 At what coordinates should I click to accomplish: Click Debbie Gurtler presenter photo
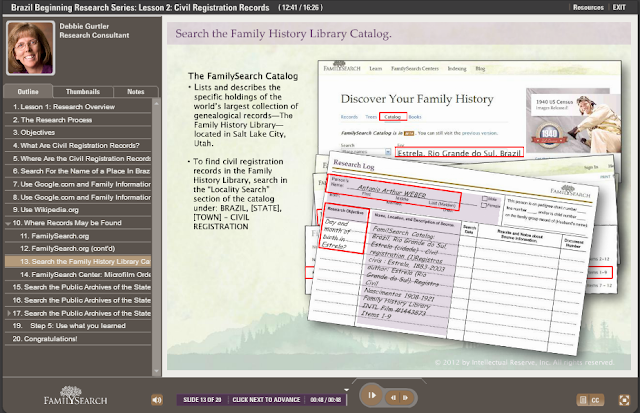30,48
